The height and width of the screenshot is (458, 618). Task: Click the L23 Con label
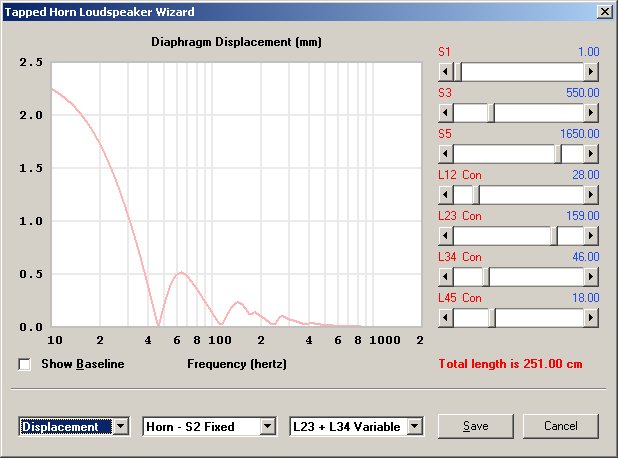click(460, 216)
